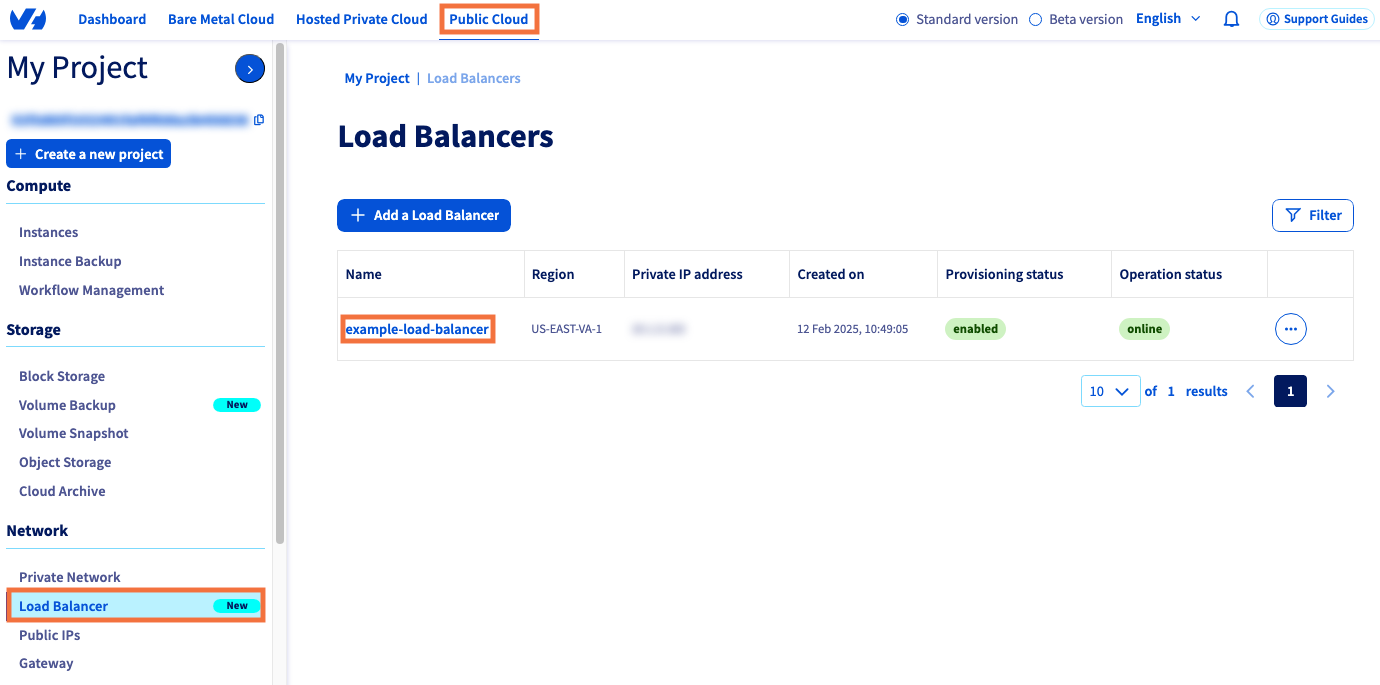
Task: Open example-load-balancer link
Action: [x=417, y=329]
